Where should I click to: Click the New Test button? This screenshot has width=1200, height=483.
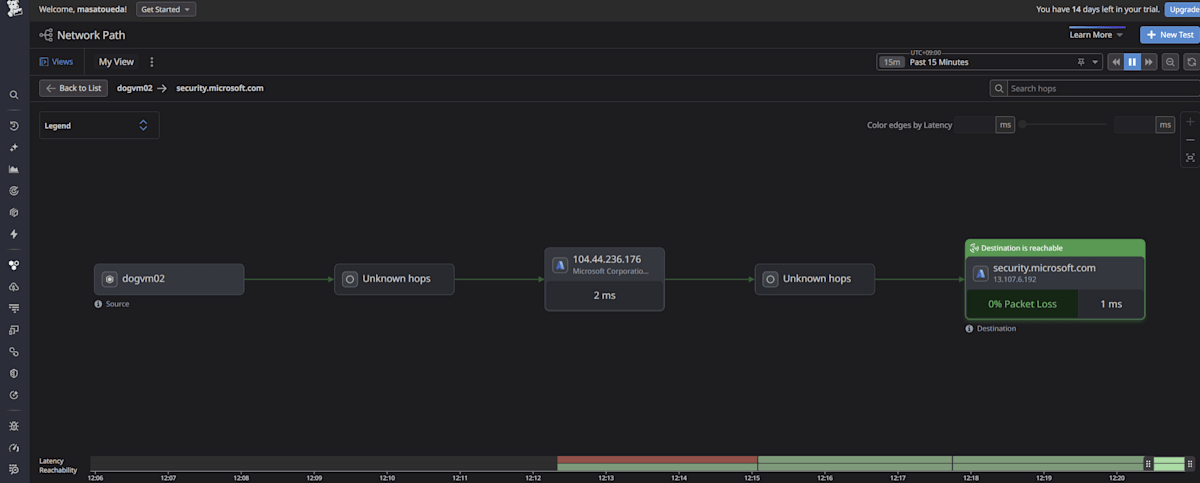(x=1169, y=35)
